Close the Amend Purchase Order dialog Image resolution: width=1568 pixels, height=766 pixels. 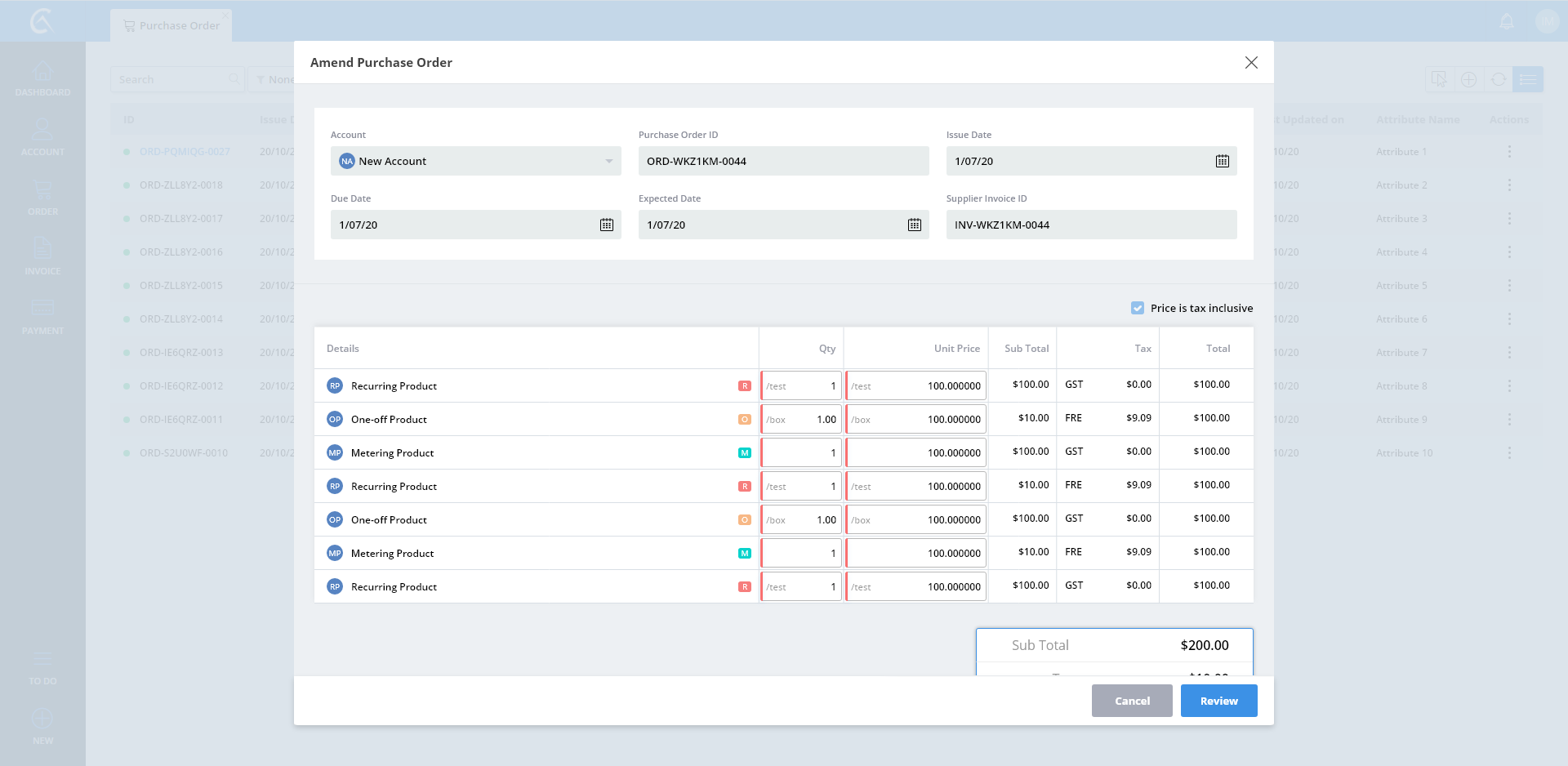[1251, 63]
